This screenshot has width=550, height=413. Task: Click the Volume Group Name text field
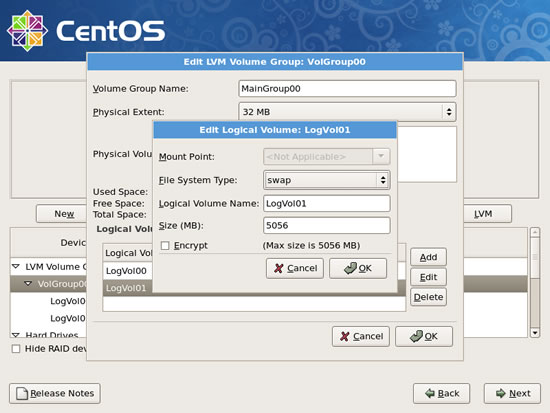347,88
